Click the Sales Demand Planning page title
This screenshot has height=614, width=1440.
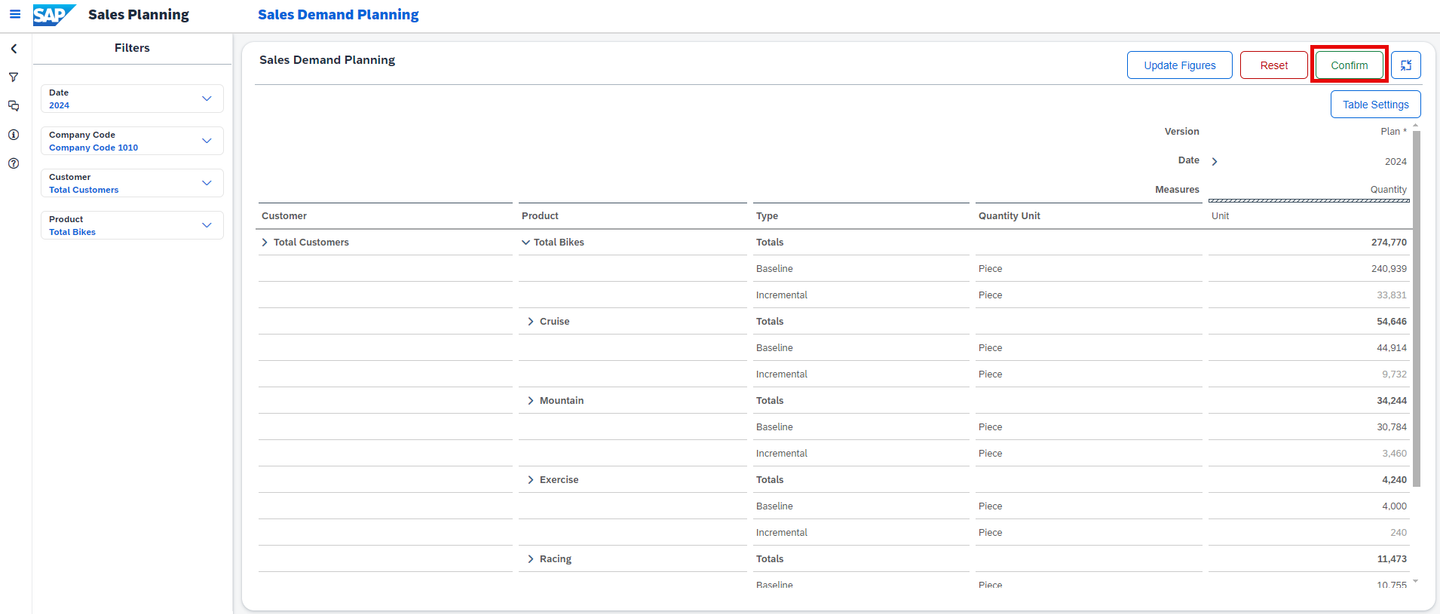(x=338, y=15)
